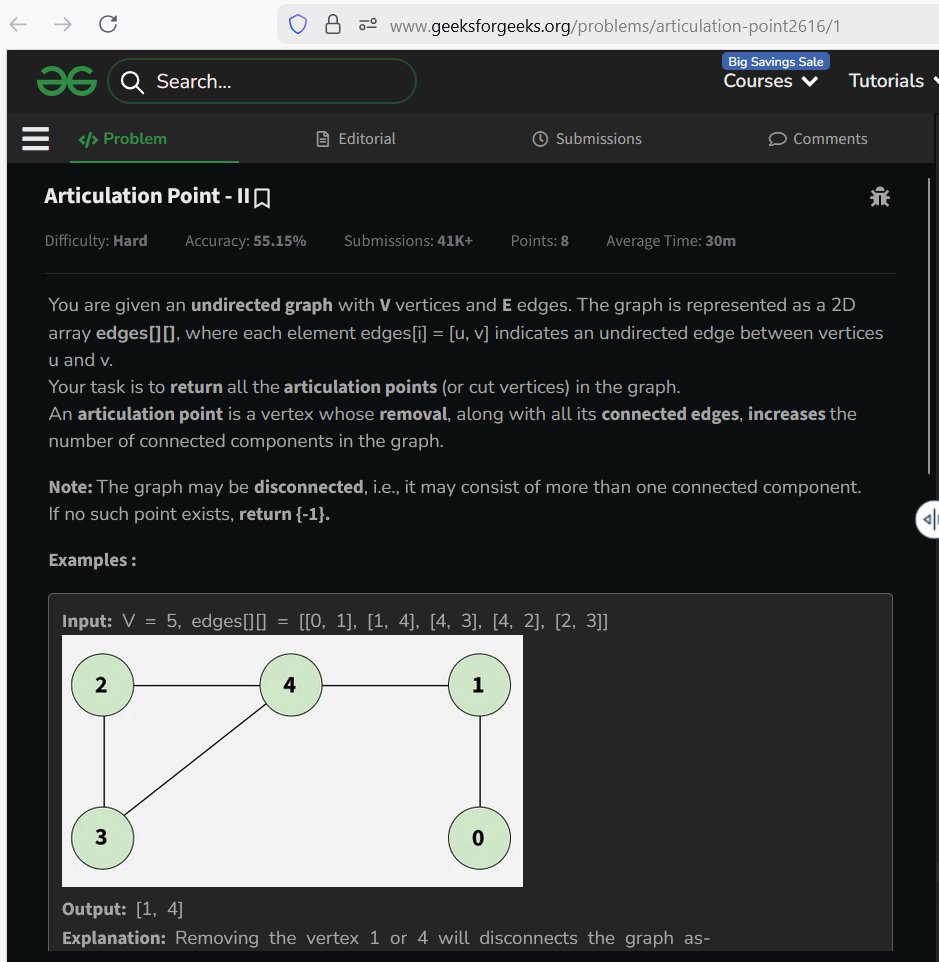This screenshot has width=939, height=962.
Task: Click the 'Average Time: 30m' text
Action: [671, 240]
